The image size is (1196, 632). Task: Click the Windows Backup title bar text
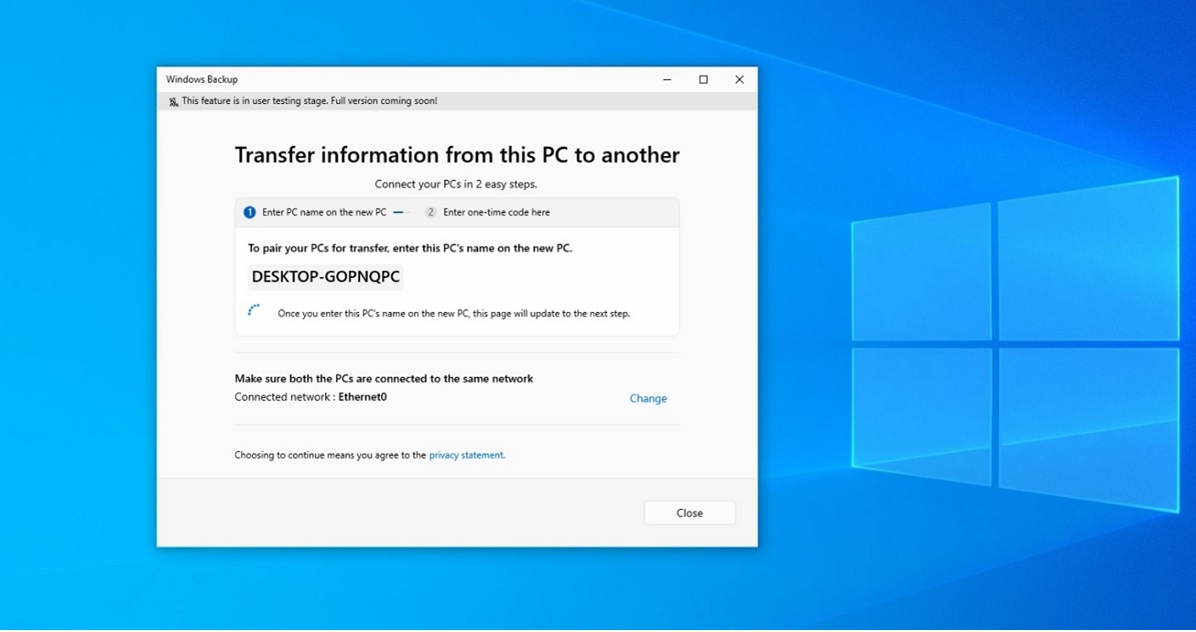[x=202, y=79]
